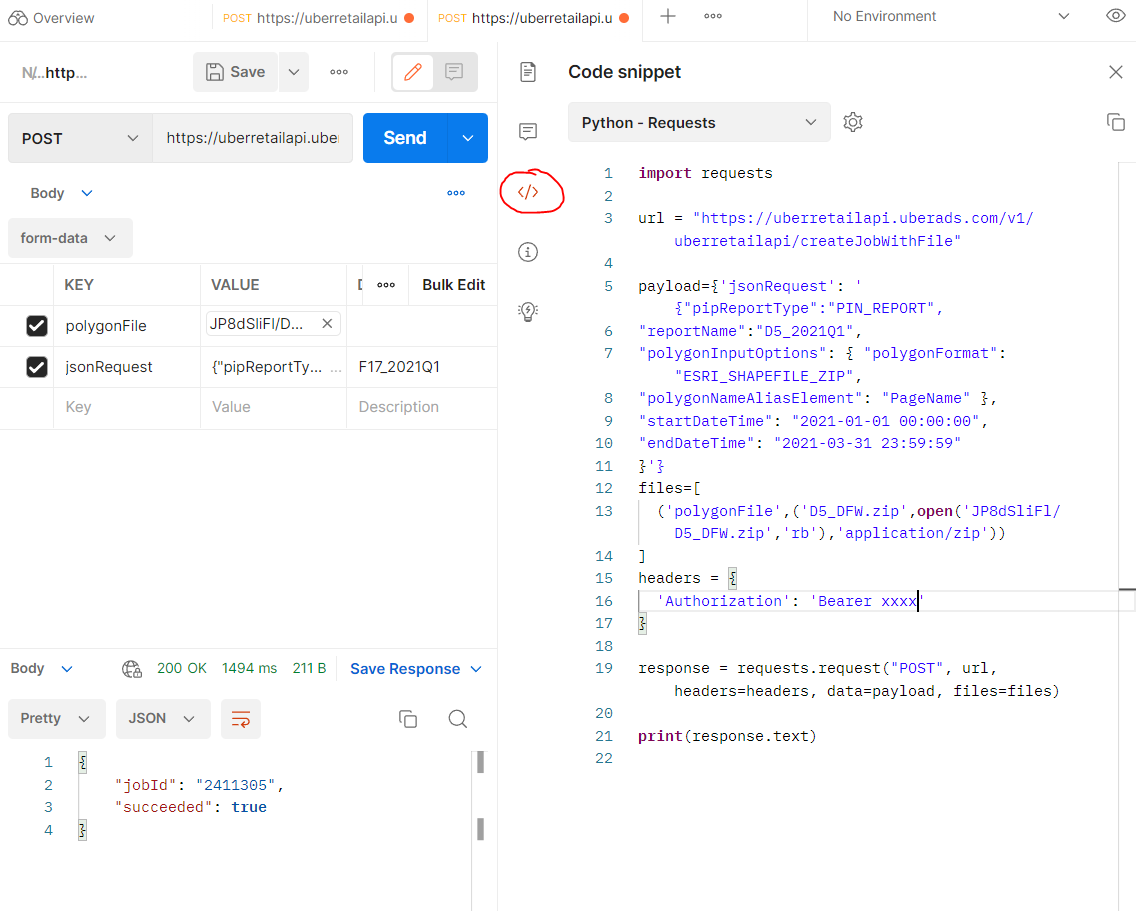Click the empty Description placeholder field
Screen dimensions: 1136x911
point(422,407)
